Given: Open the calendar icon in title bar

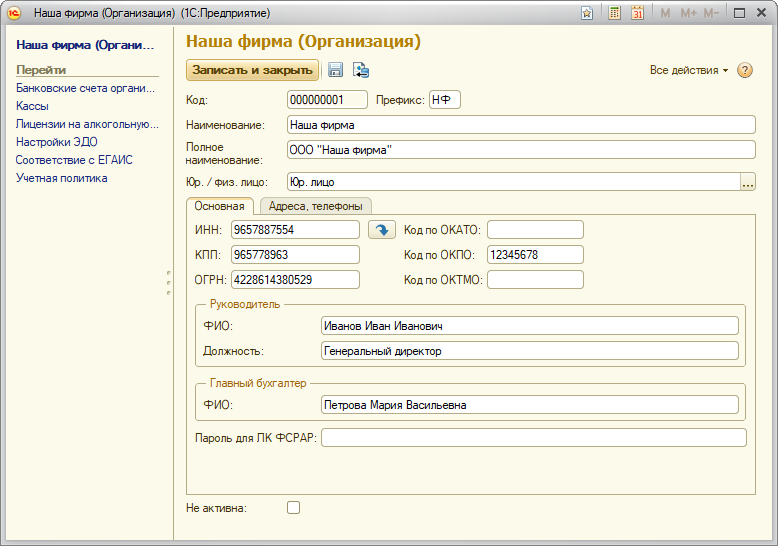Looking at the screenshot, I should tap(637, 13).
